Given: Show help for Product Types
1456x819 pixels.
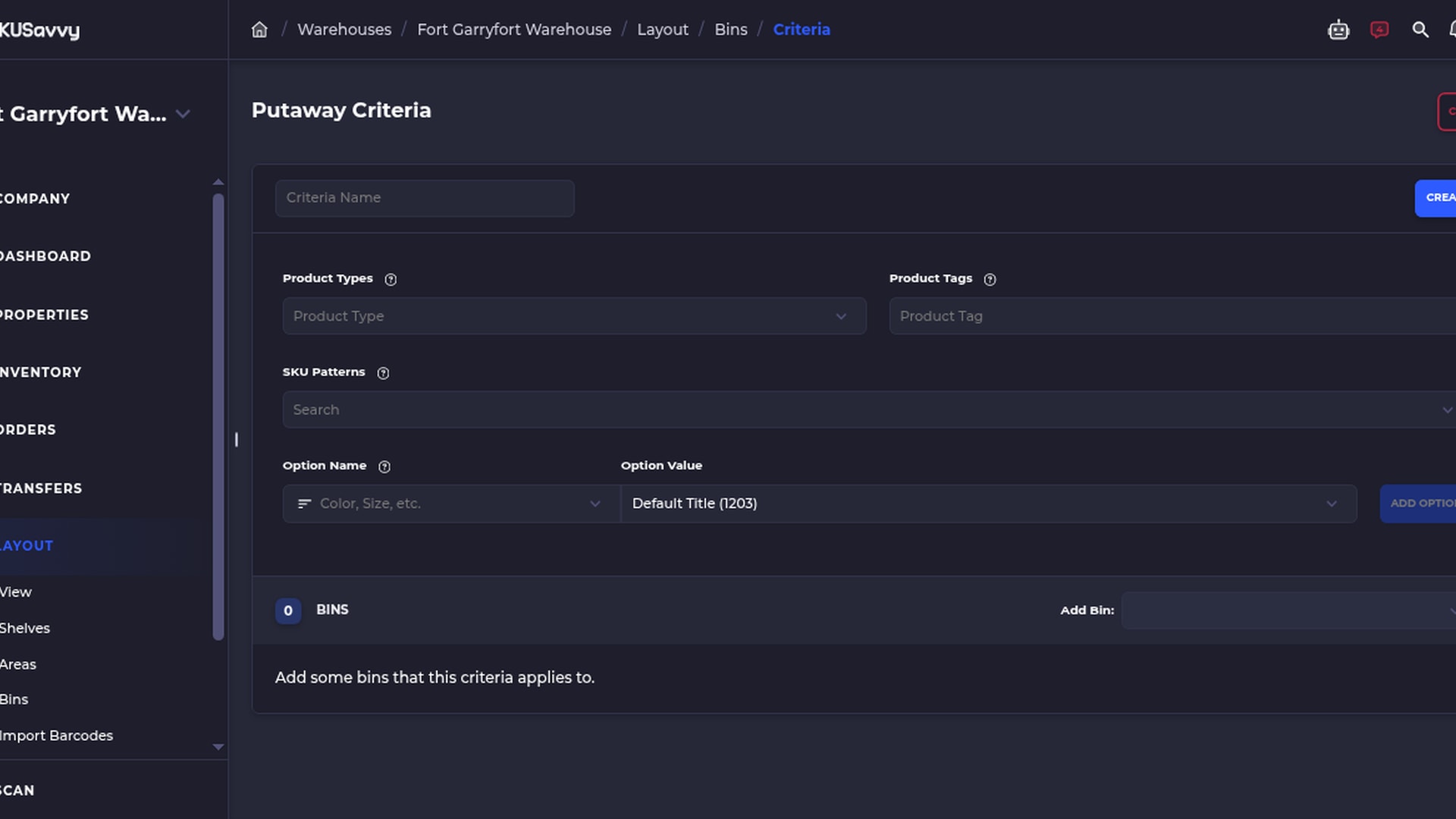Looking at the screenshot, I should coord(391,279).
